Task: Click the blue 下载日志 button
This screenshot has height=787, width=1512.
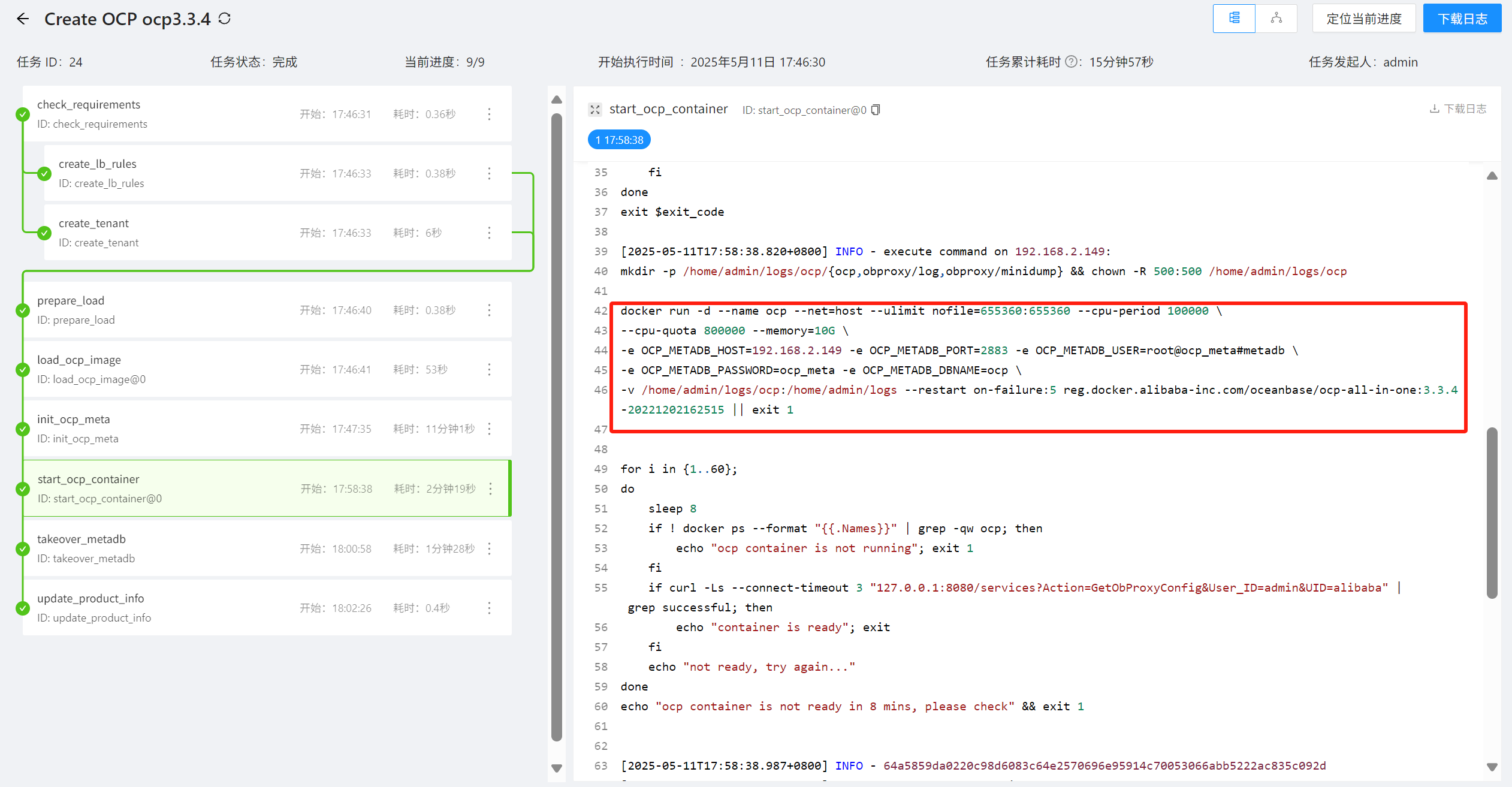Action: [x=1462, y=18]
